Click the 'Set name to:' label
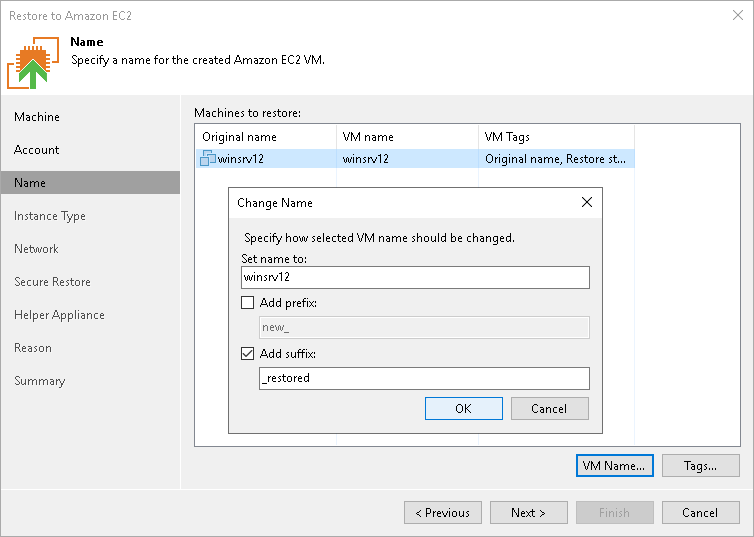 click(274, 259)
